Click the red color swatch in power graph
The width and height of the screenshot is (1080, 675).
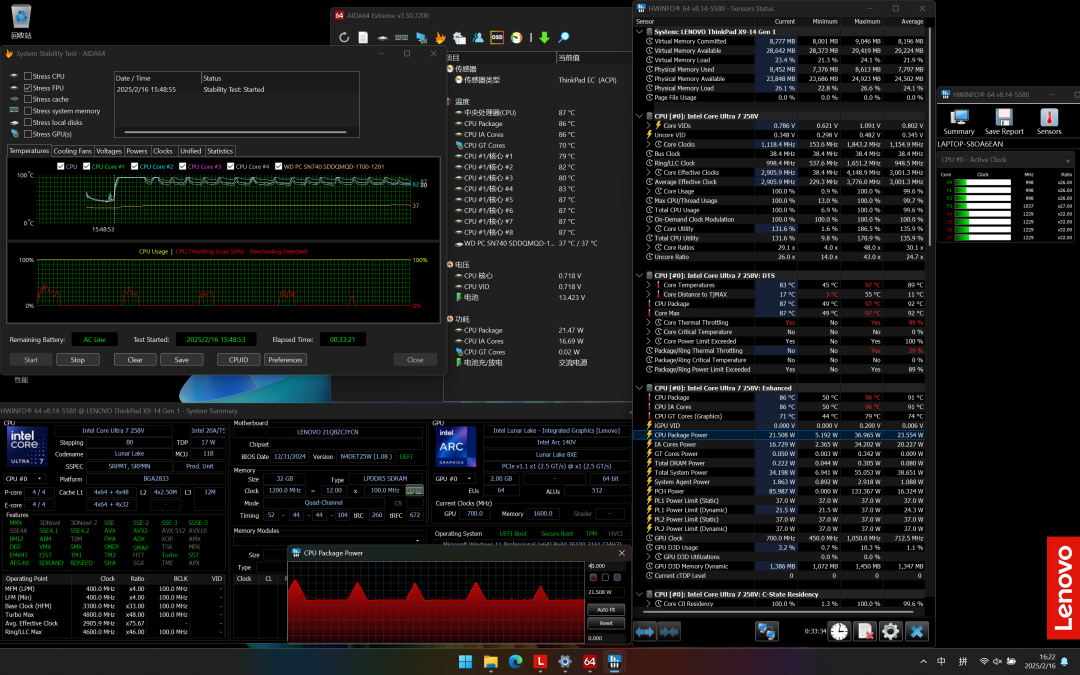593,577
